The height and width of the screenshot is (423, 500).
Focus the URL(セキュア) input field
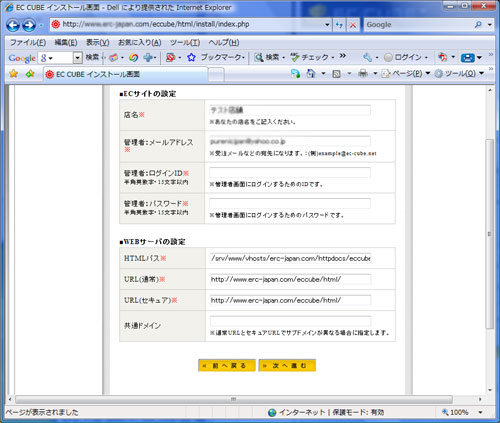(290, 300)
